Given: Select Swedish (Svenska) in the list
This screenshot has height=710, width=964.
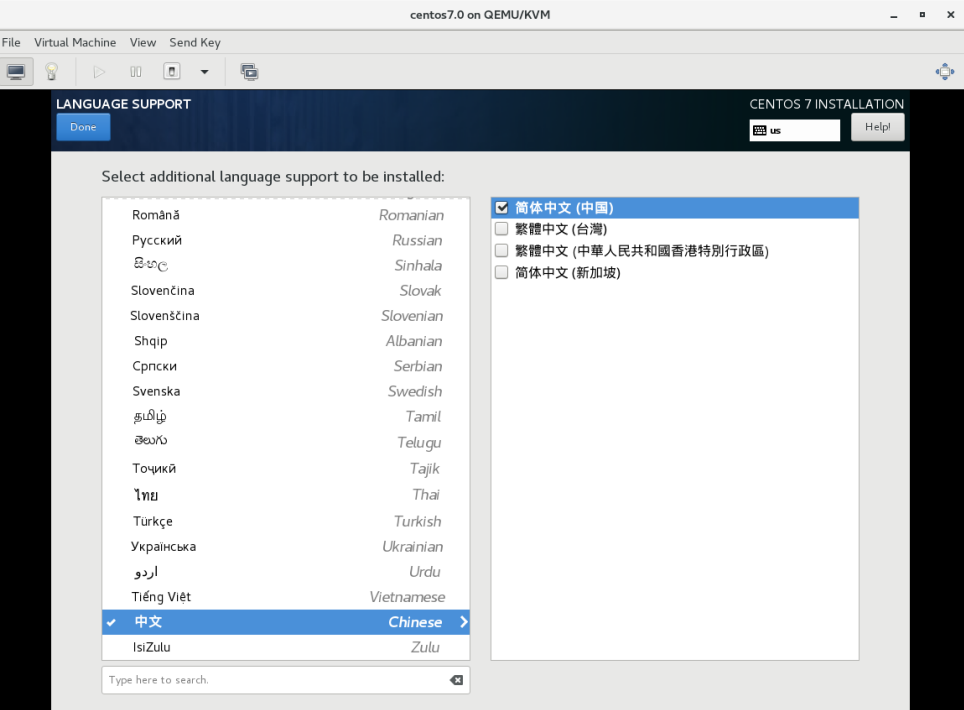Looking at the screenshot, I should pos(286,392).
